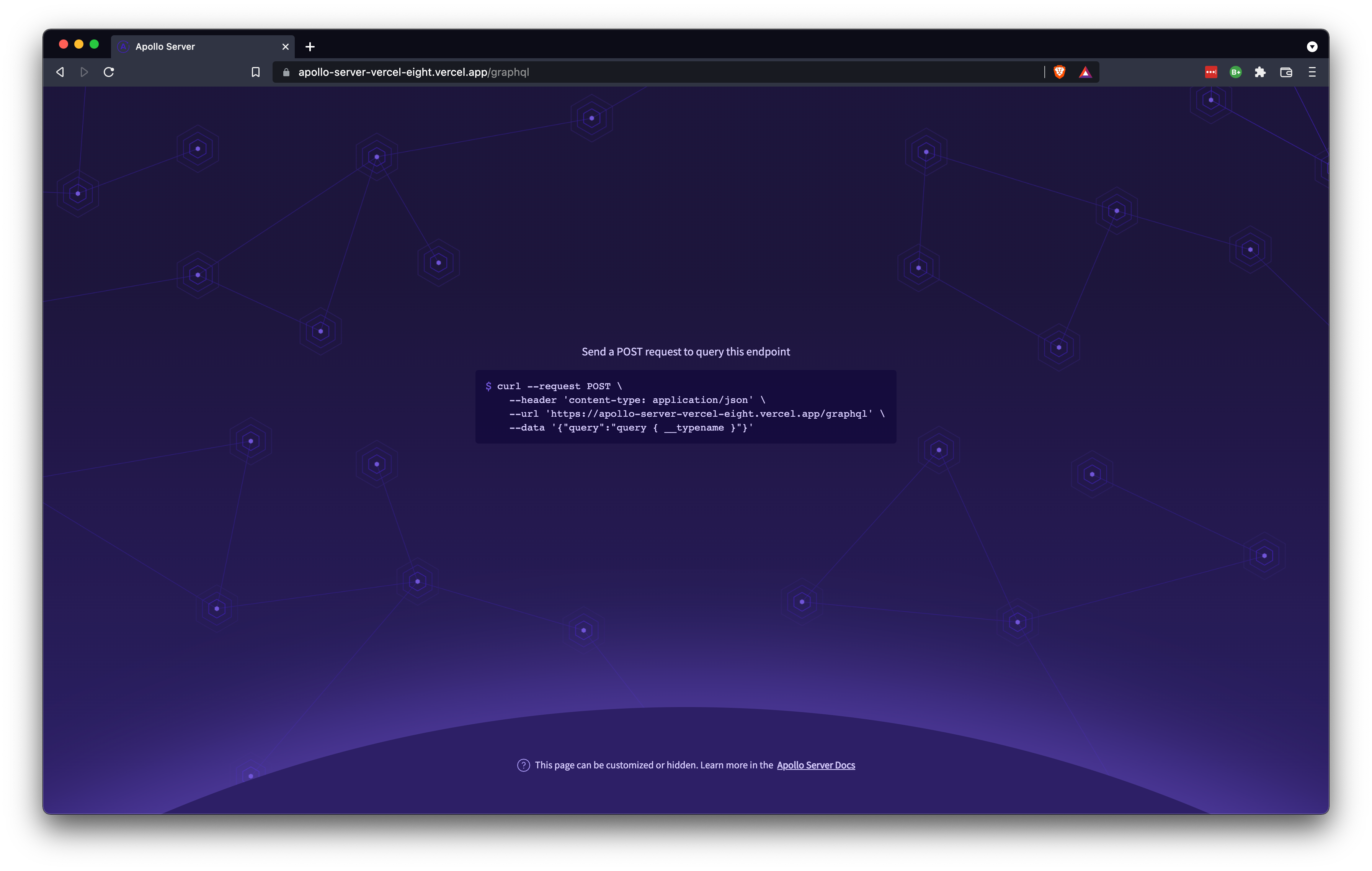Expand the tab search dropdown arrow

click(1312, 47)
